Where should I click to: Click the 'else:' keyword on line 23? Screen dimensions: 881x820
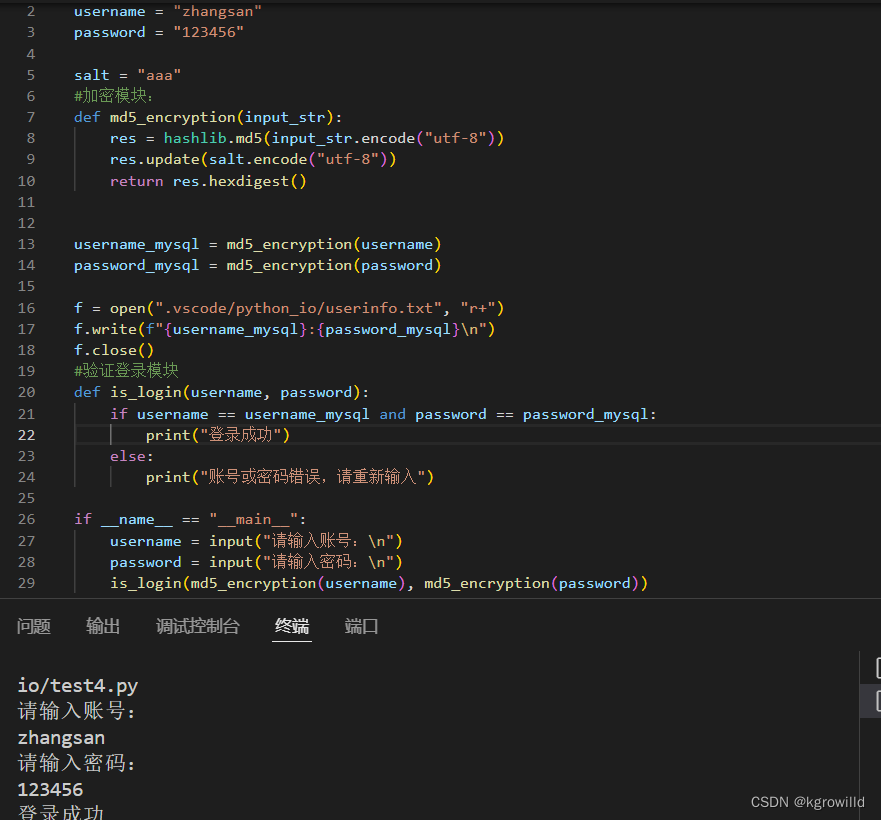tap(131, 456)
